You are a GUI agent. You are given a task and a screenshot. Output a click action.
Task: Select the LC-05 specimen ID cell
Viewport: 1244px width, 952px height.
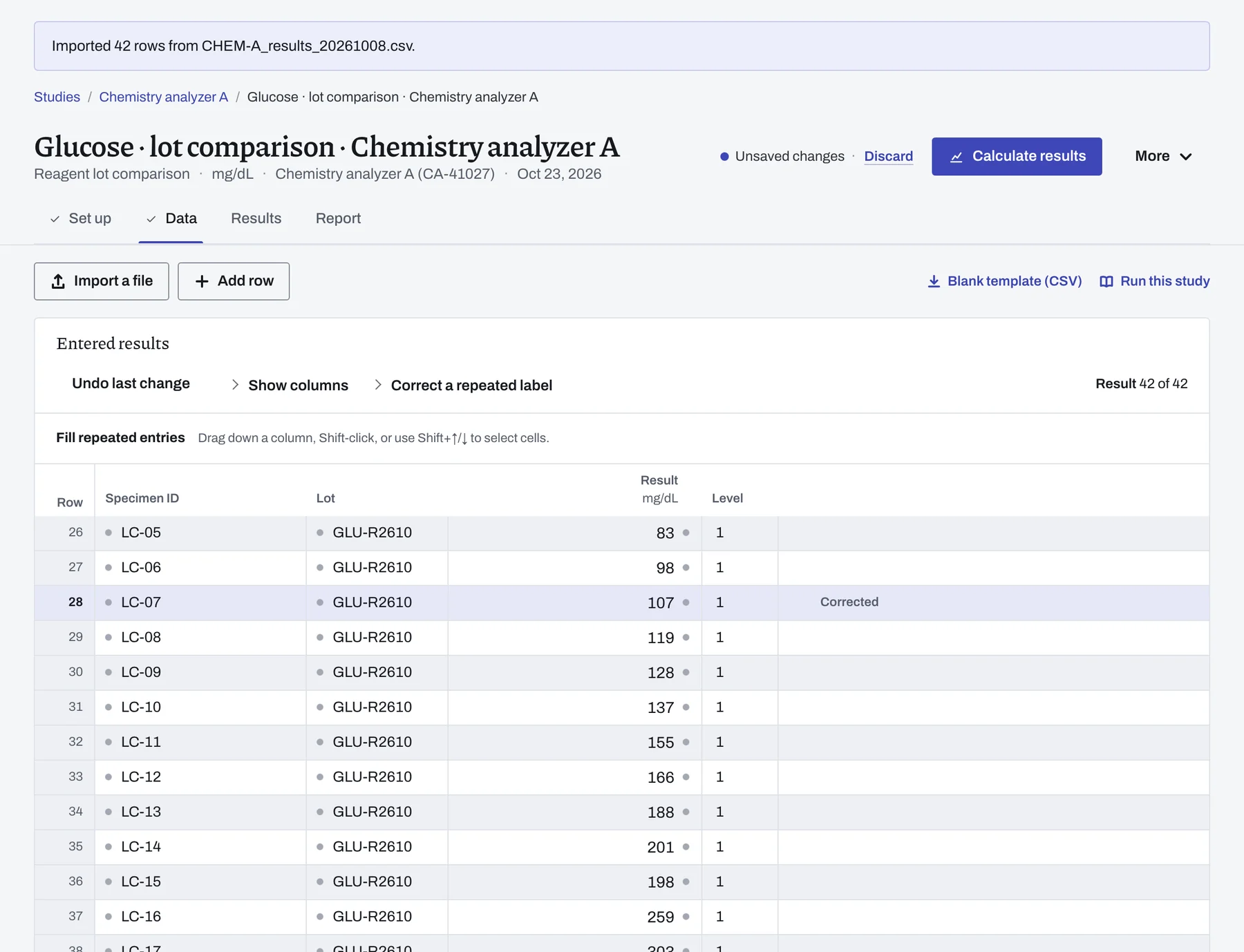200,533
